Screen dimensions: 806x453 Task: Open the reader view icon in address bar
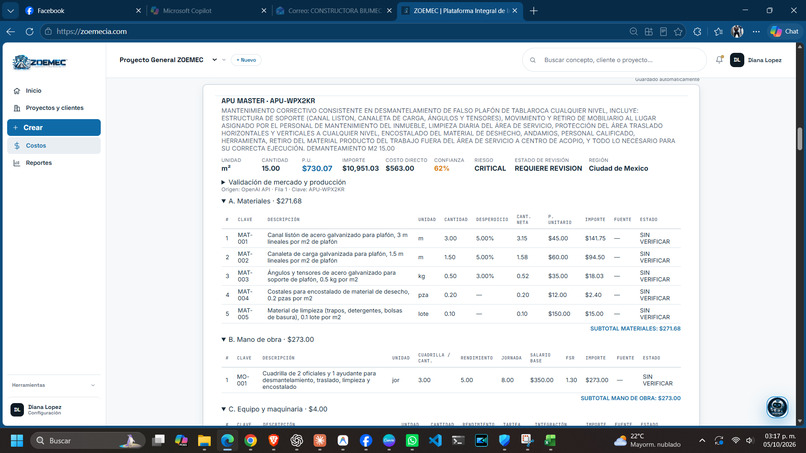tap(664, 32)
